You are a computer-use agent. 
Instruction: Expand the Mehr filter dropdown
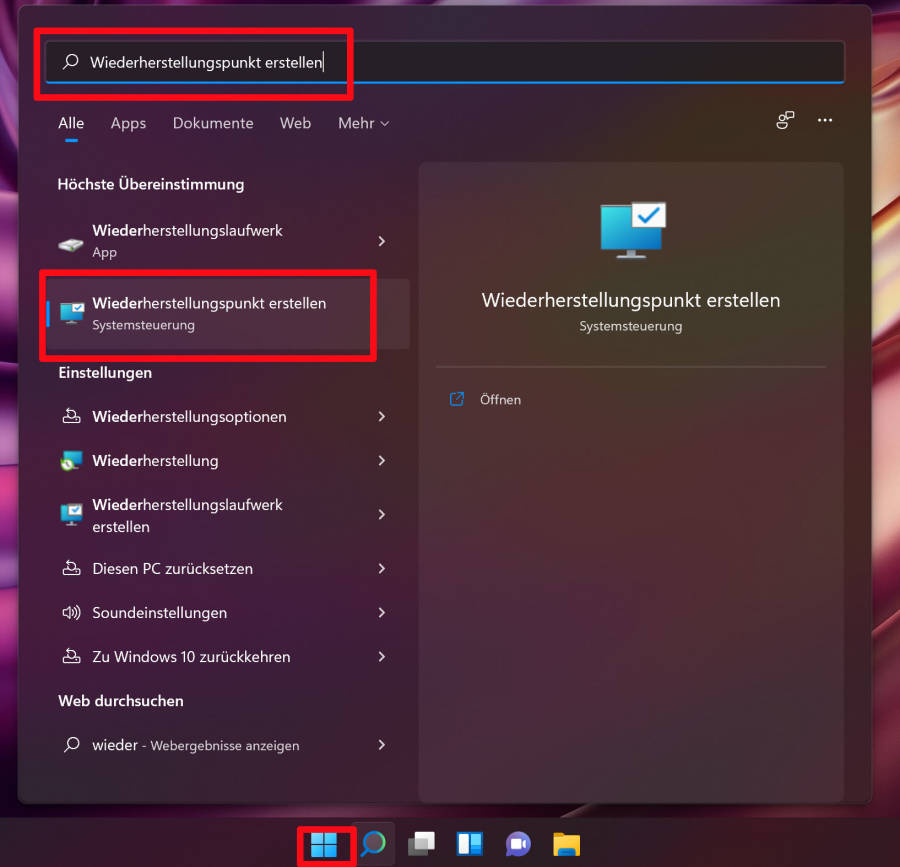tap(363, 123)
